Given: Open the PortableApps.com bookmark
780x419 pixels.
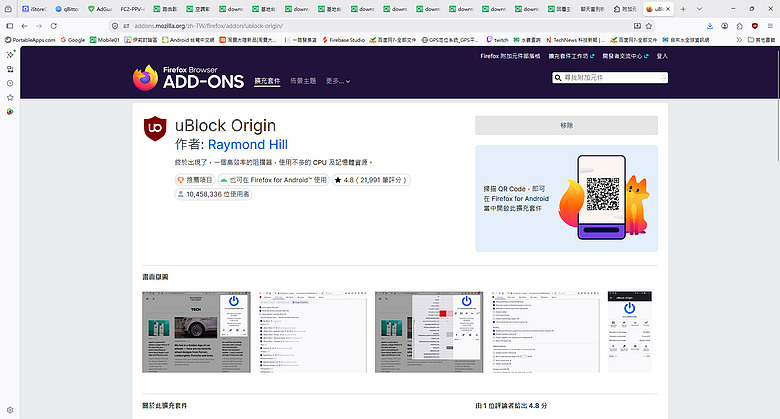Looking at the screenshot, I should [x=30, y=40].
